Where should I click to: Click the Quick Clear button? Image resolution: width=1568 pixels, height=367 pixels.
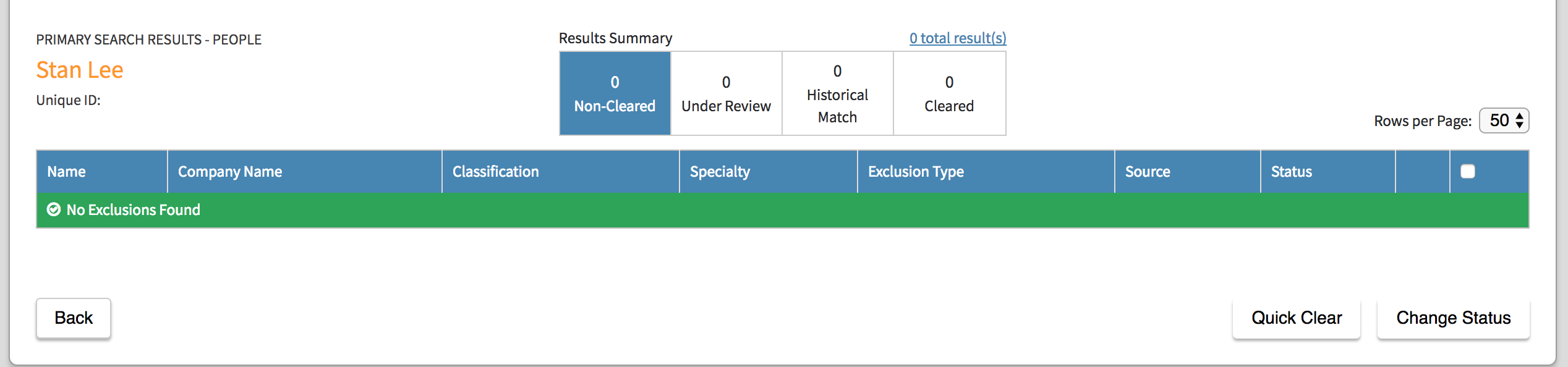pyautogui.click(x=1296, y=318)
